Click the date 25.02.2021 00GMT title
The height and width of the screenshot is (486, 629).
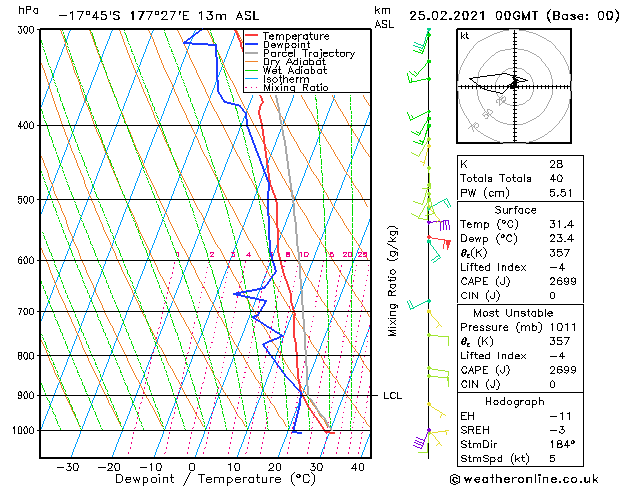pos(514,16)
